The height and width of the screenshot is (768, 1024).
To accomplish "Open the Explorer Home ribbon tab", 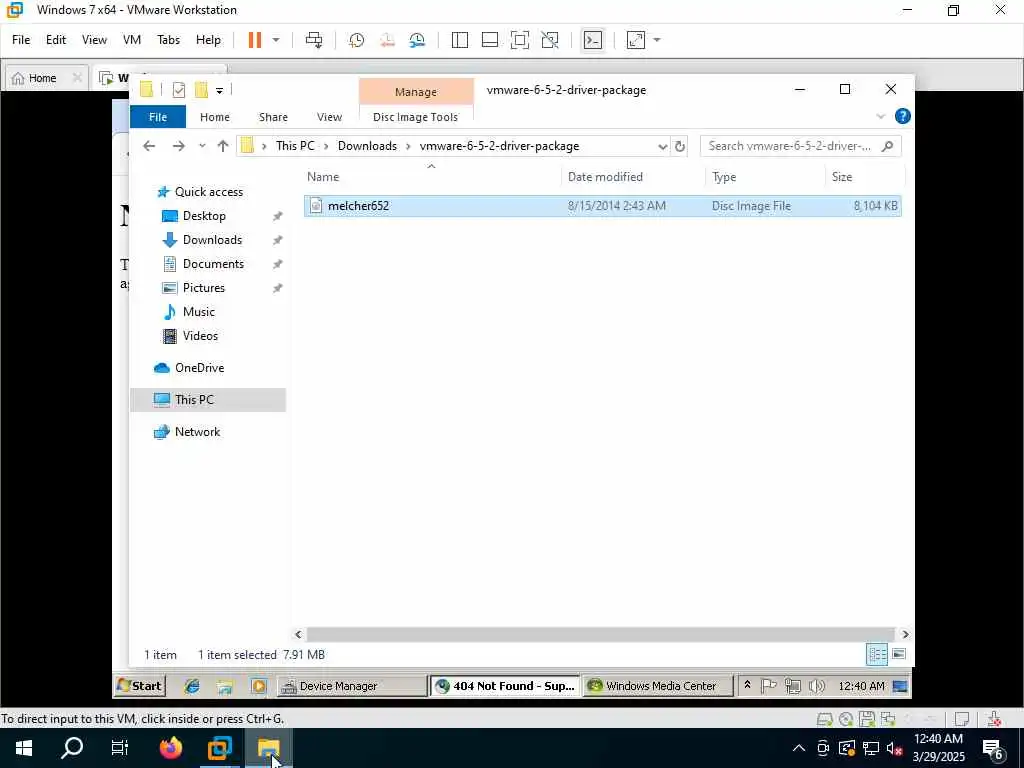I will tap(215, 117).
